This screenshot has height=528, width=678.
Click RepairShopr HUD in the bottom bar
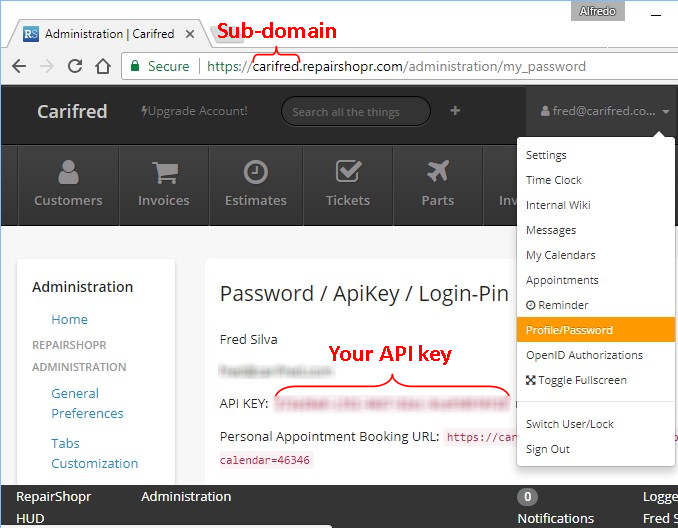tap(53, 507)
